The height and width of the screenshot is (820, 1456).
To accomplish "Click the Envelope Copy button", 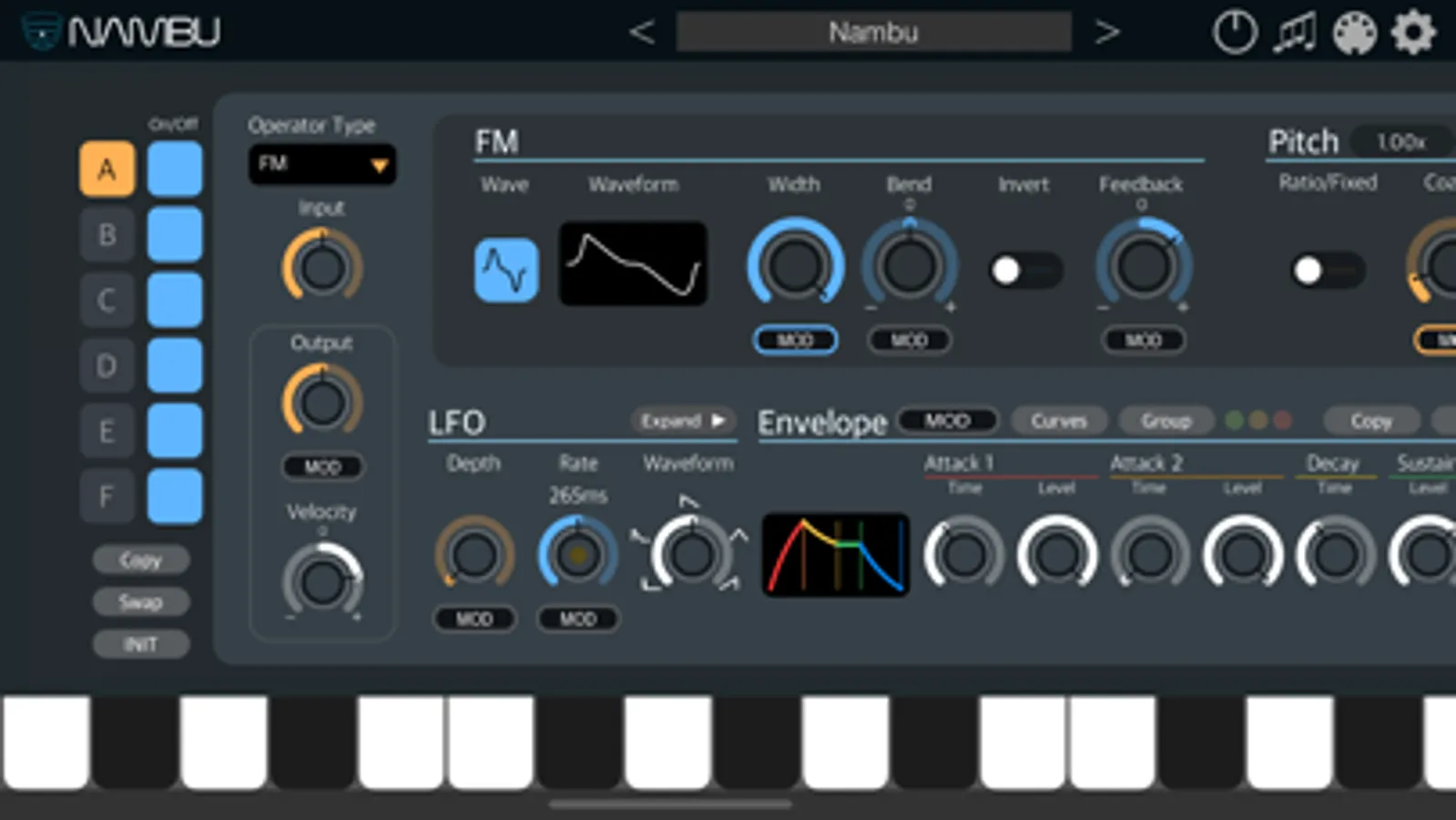I will 1371,421.
